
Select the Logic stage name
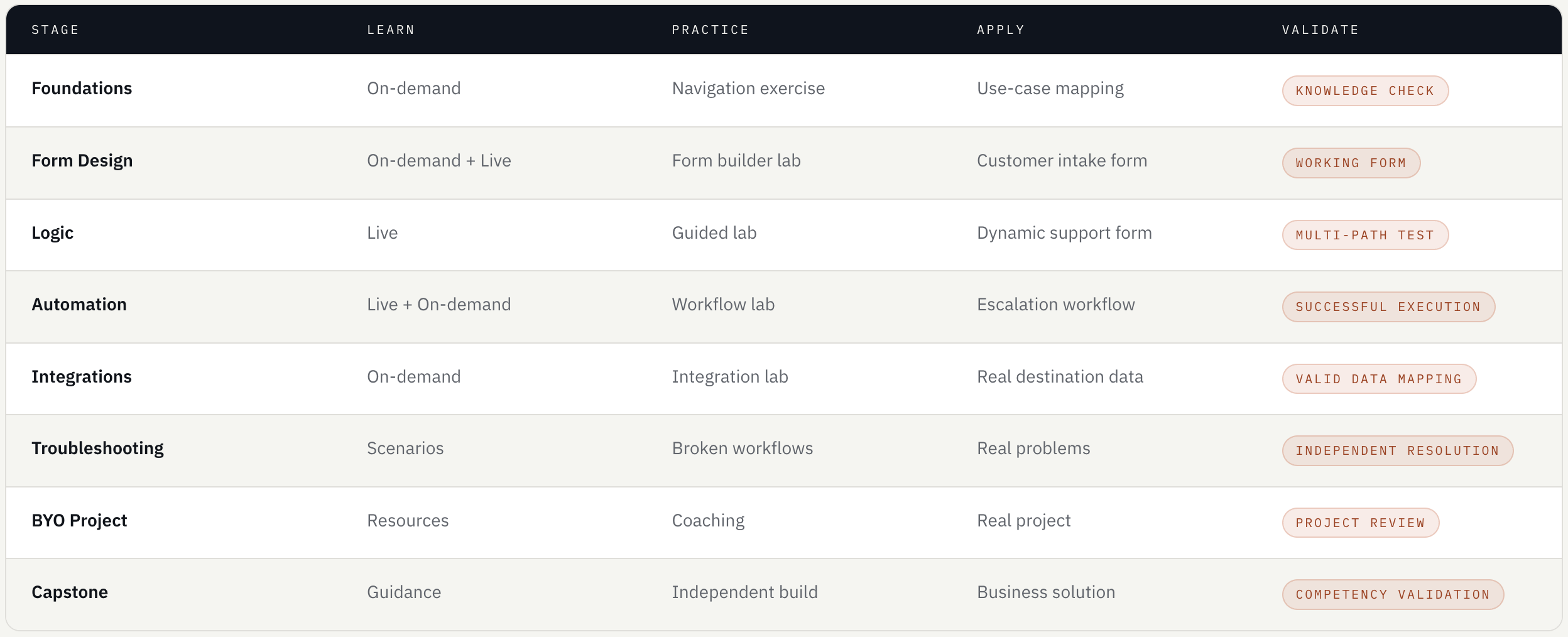point(53,233)
